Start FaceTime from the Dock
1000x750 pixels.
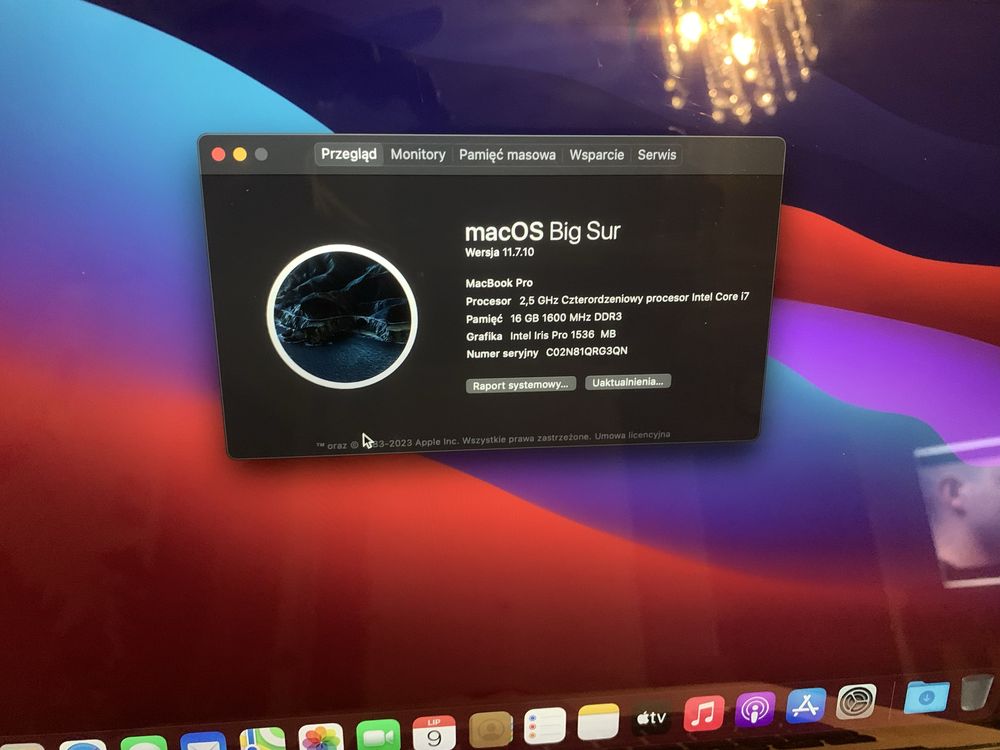click(x=378, y=734)
